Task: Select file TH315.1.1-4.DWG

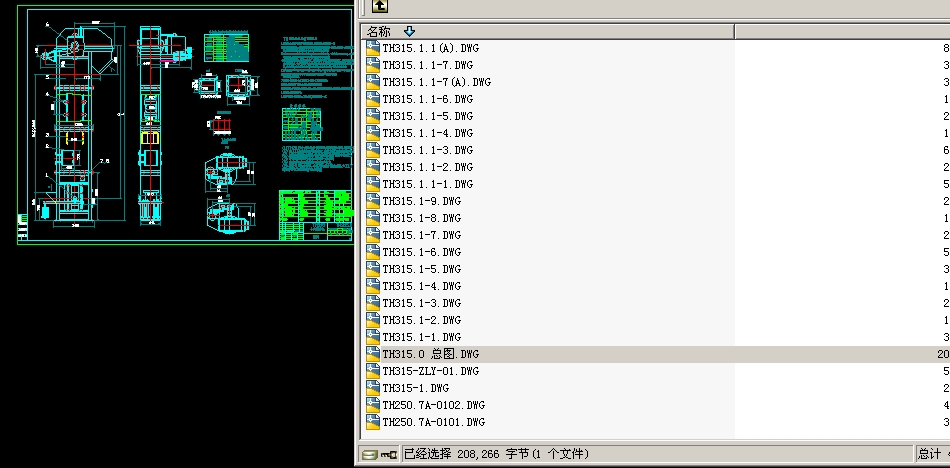Action: point(428,133)
